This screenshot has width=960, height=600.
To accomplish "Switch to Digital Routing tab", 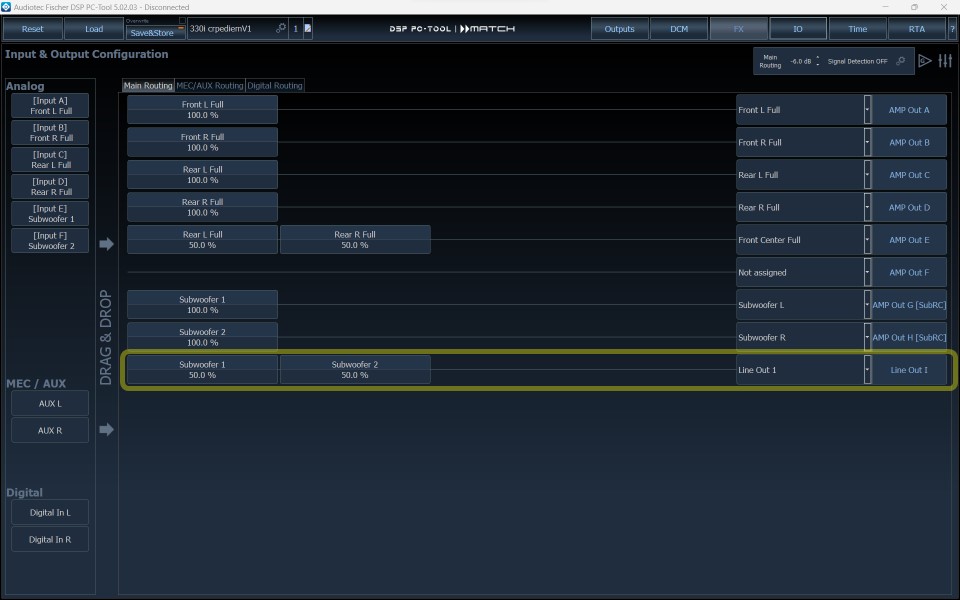I will 275,86.
